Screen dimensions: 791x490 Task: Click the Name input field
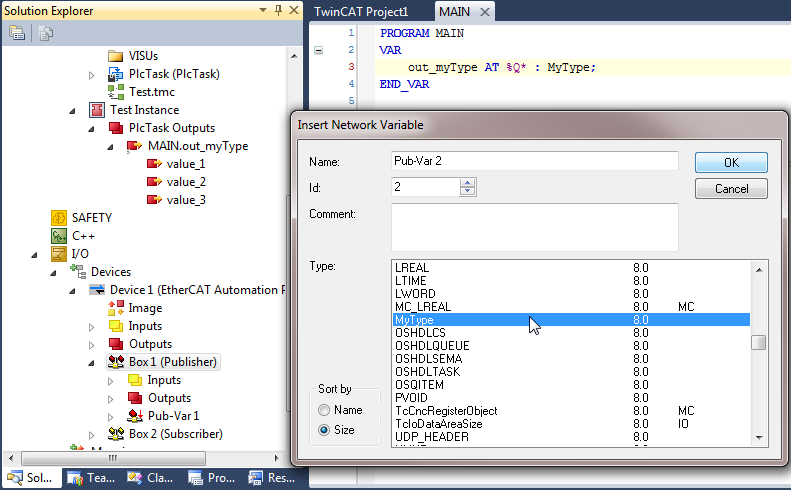coord(535,161)
